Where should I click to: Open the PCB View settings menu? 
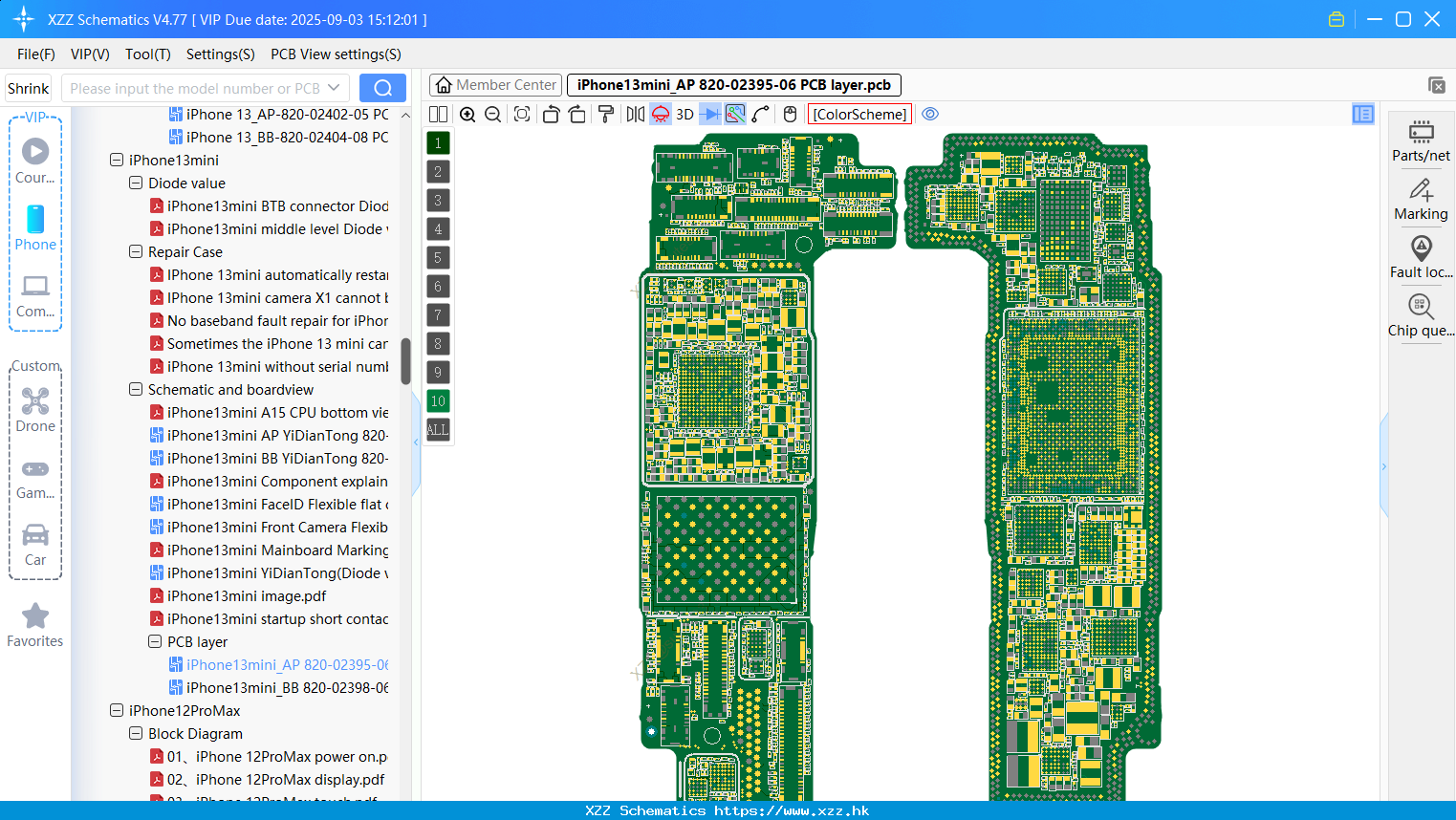336,54
